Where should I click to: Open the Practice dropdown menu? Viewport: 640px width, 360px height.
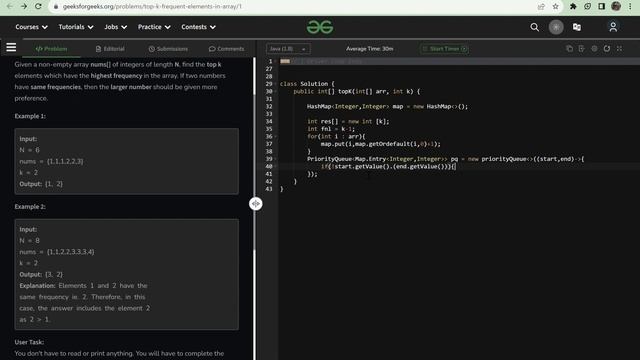154,27
